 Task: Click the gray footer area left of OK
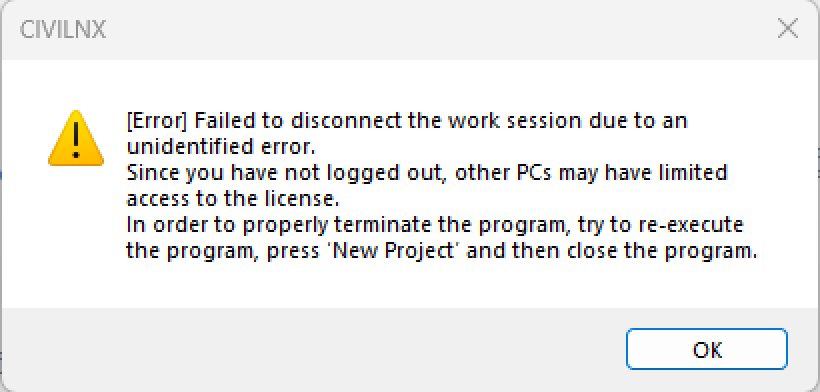coord(314,349)
